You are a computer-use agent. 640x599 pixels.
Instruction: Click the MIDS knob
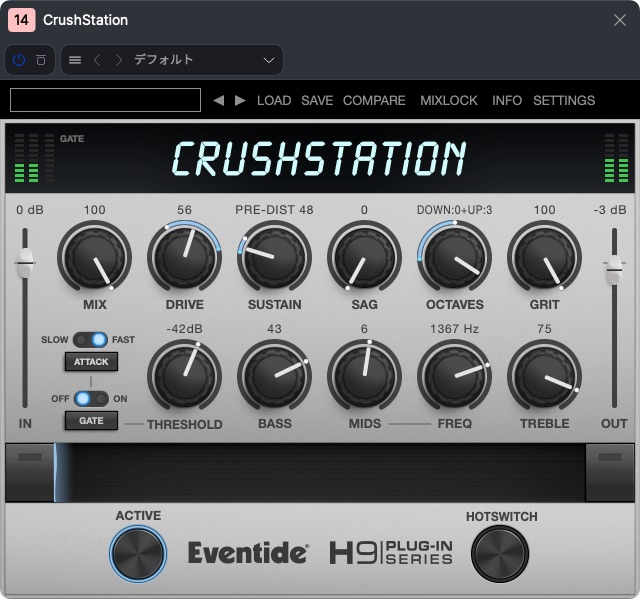[x=364, y=376]
